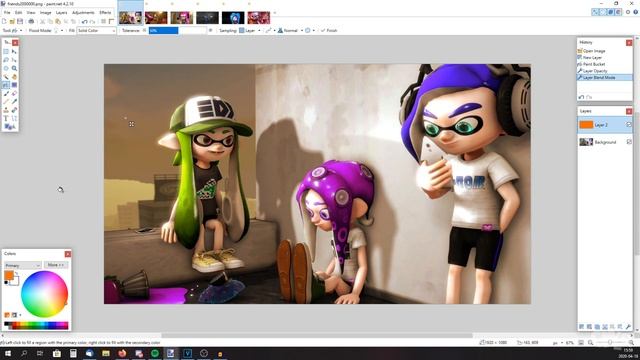Image resolution: width=640 pixels, height=360 pixels.
Task: Click the undo button in History panel
Action: click(x=581, y=97)
